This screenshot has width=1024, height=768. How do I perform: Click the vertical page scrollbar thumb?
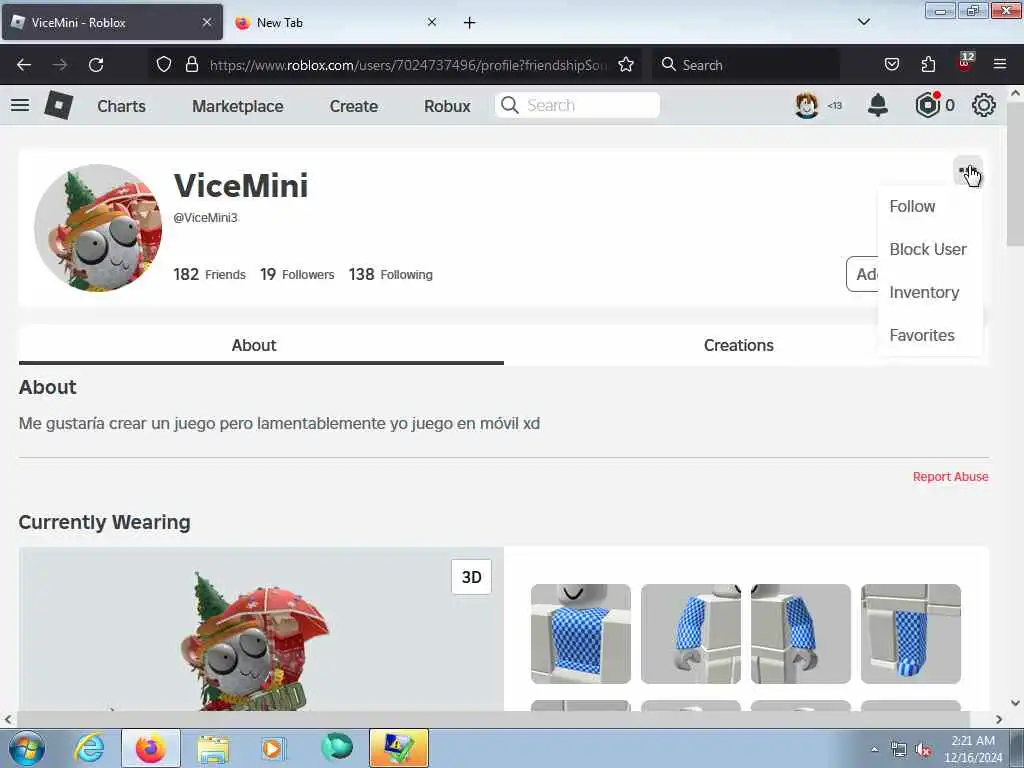tap(1015, 174)
